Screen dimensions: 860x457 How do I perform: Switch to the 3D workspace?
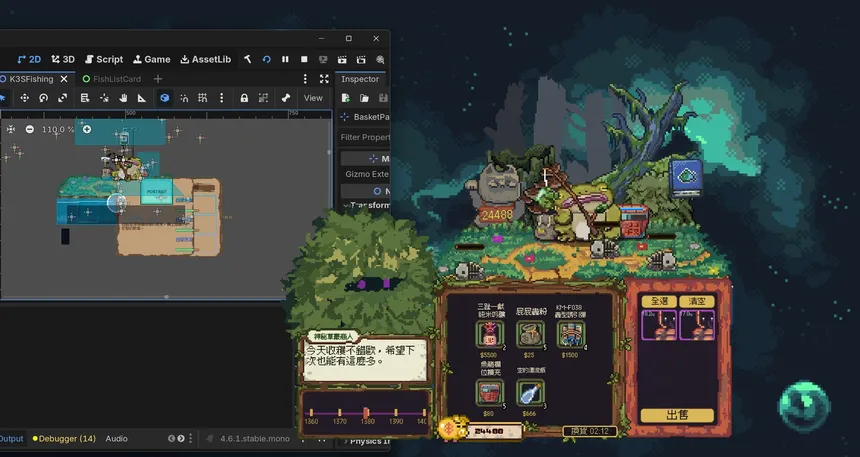coord(63,59)
